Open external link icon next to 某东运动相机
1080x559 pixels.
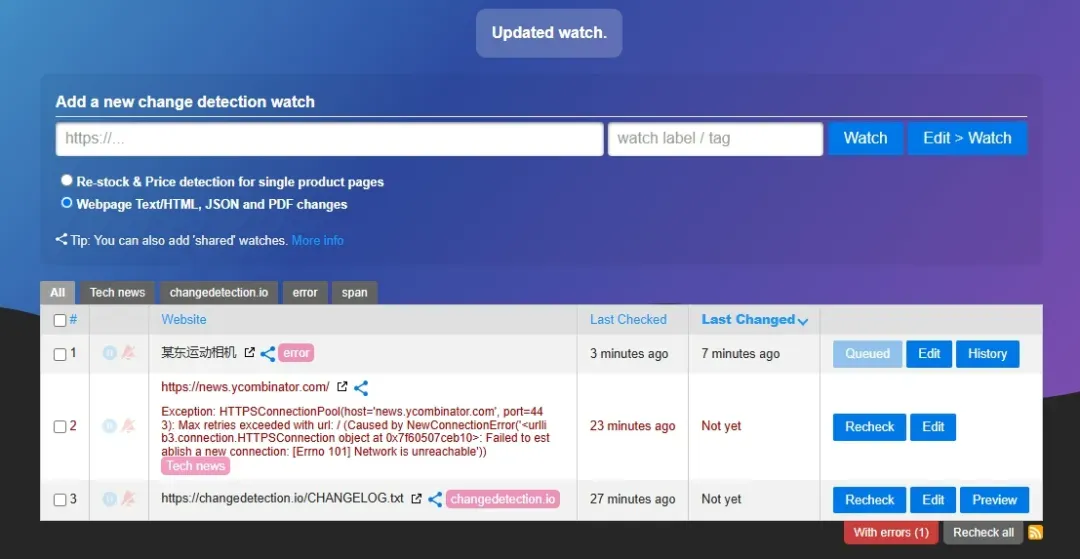coord(250,353)
